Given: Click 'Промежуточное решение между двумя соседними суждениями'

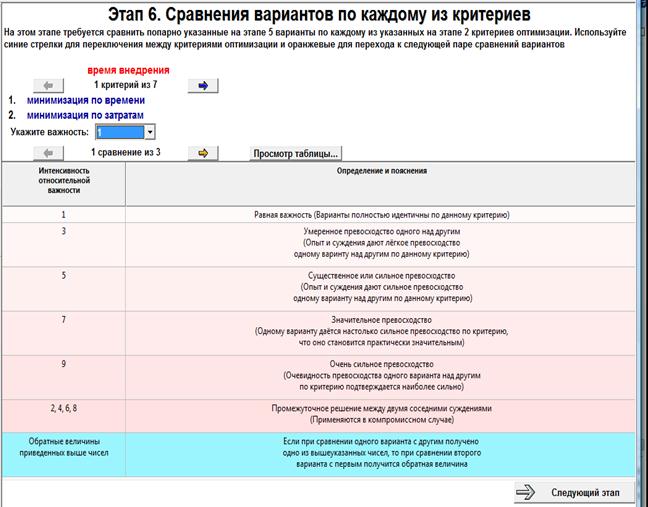Looking at the screenshot, I should click(x=381, y=408).
